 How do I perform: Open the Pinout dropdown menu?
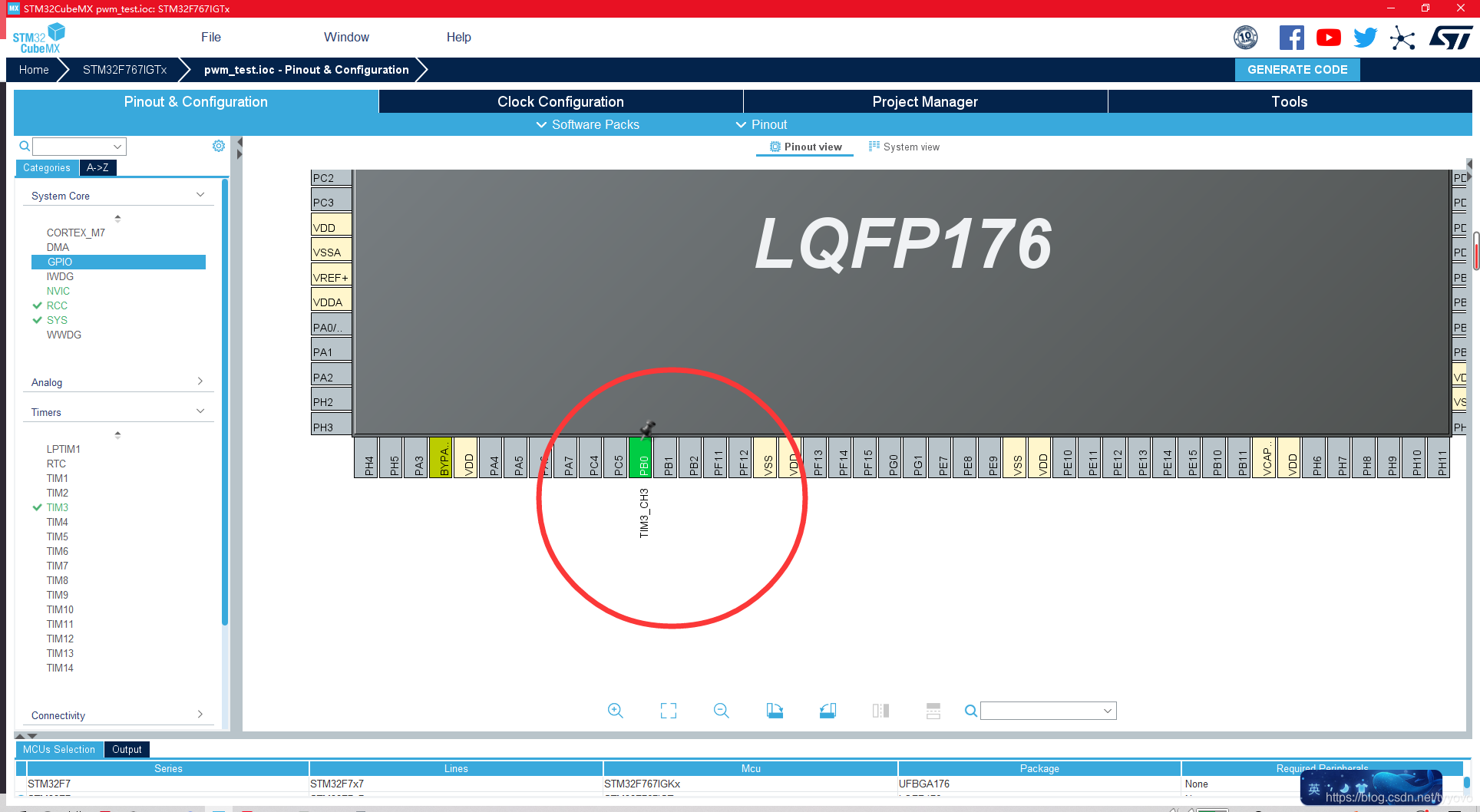pos(761,124)
